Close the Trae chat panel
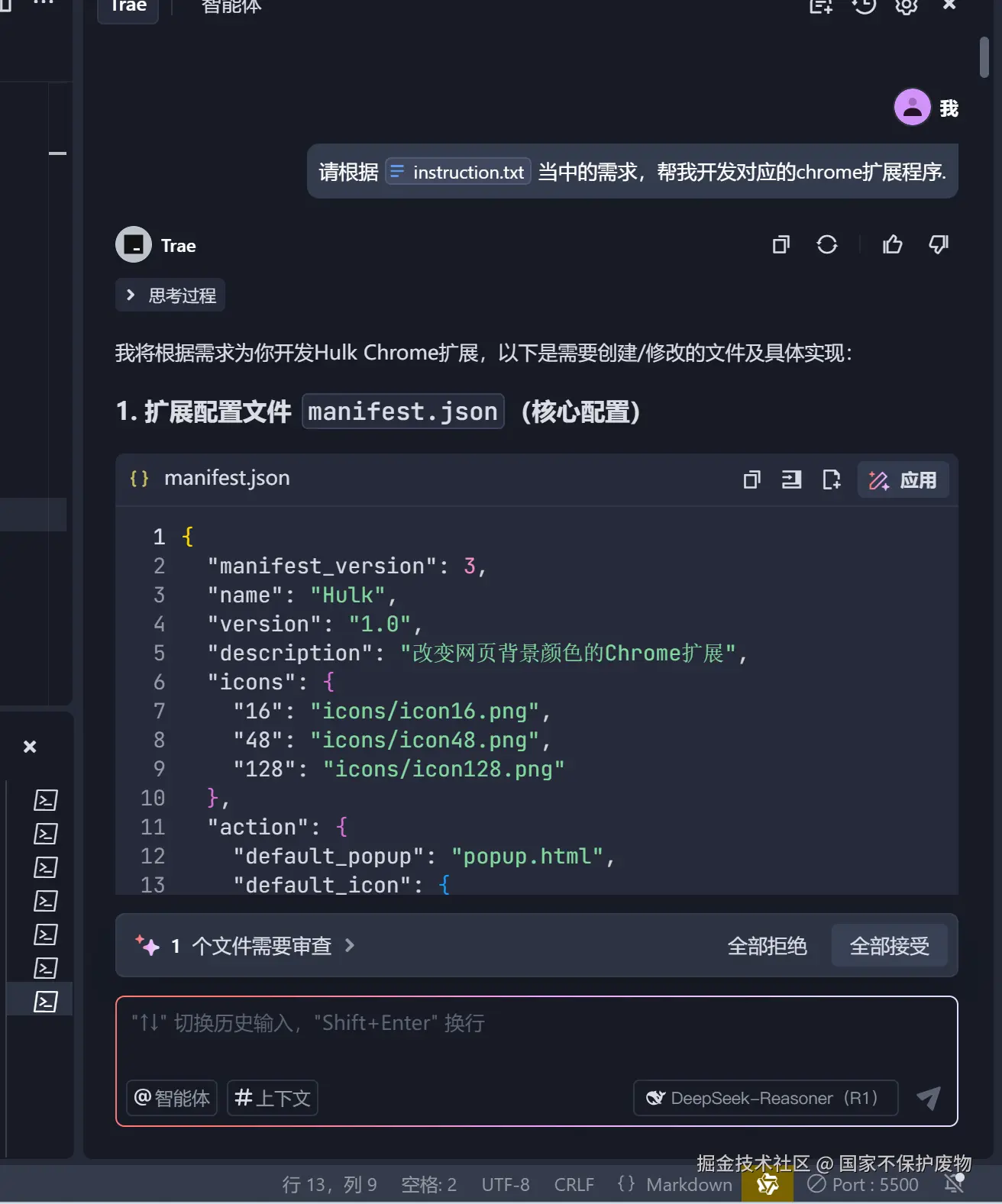 pyautogui.click(x=949, y=5)
